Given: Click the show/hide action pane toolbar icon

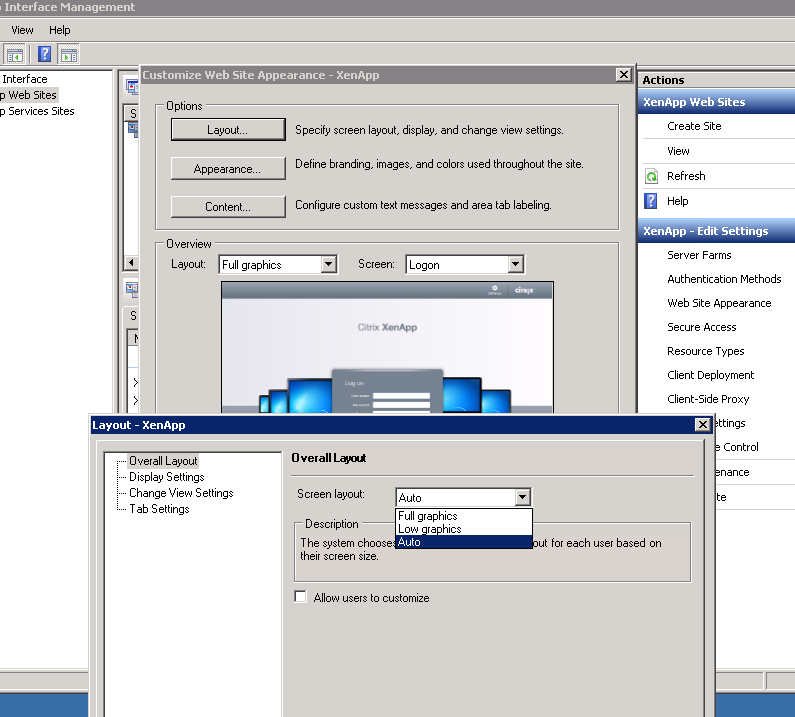Looking at the screenshot, I should (68, 55).
